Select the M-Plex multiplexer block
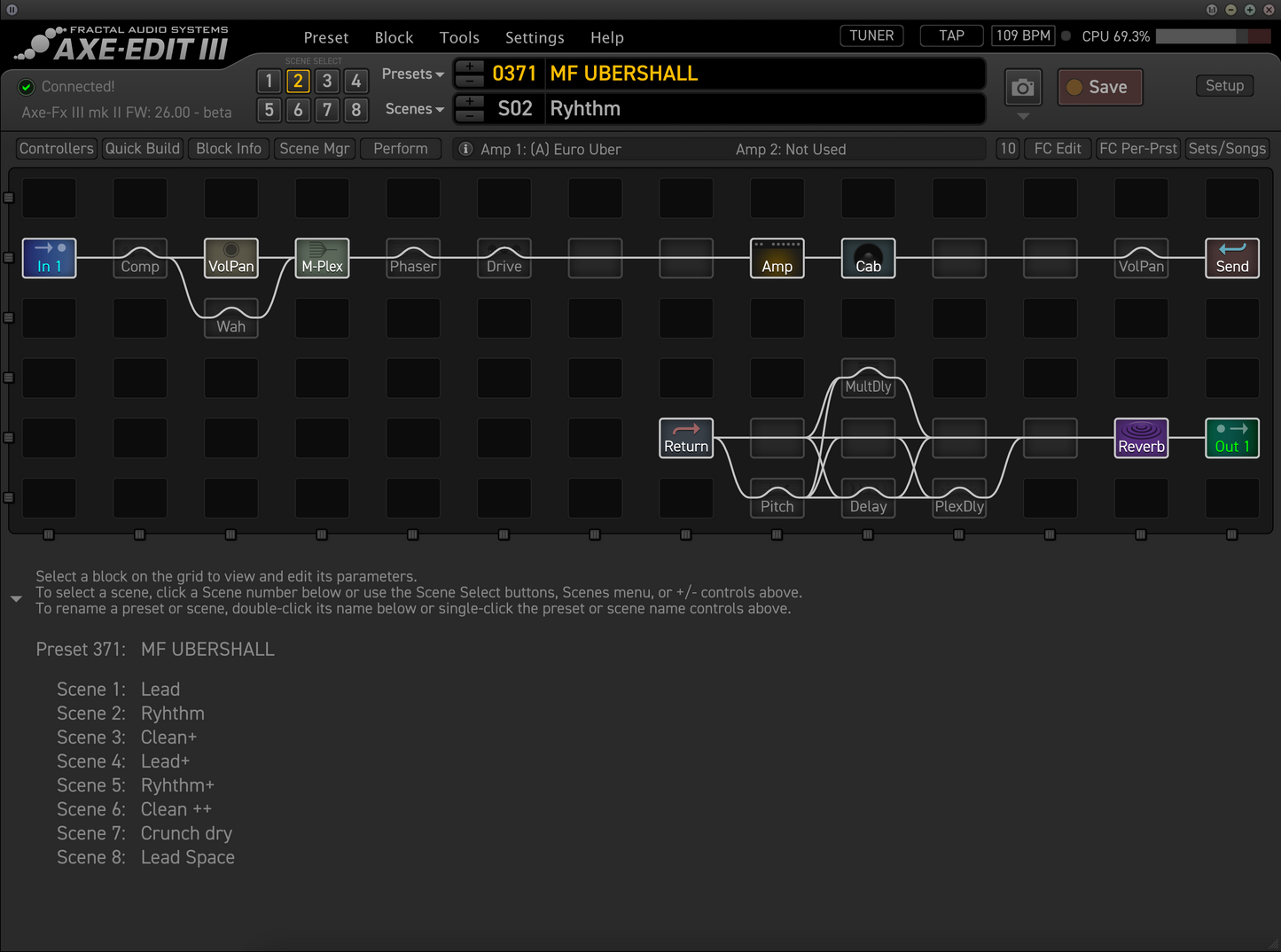1281x952 pixels. click(321, 258)
